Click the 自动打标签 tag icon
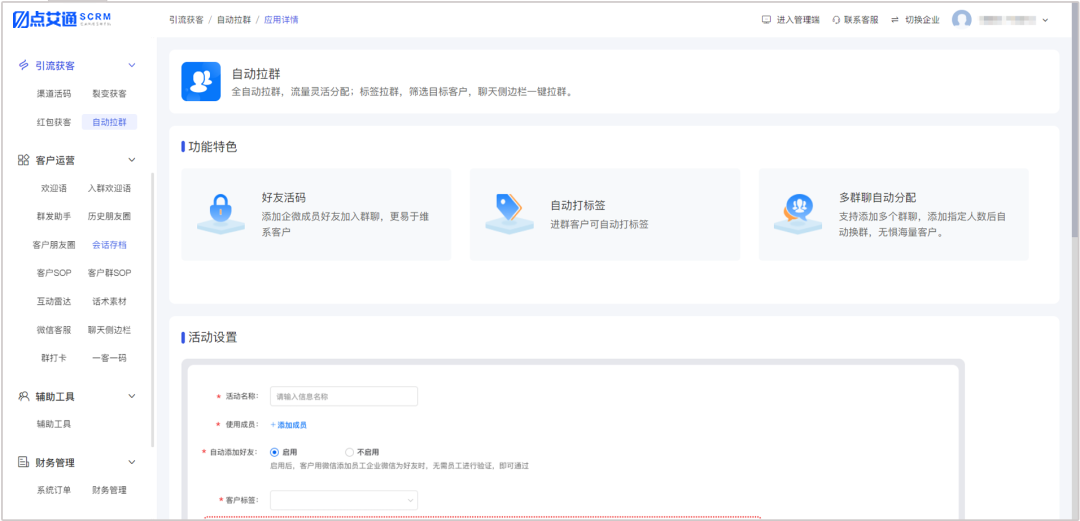The height and width of the screenshot is (521, 1080). click(x=509, y=214)
